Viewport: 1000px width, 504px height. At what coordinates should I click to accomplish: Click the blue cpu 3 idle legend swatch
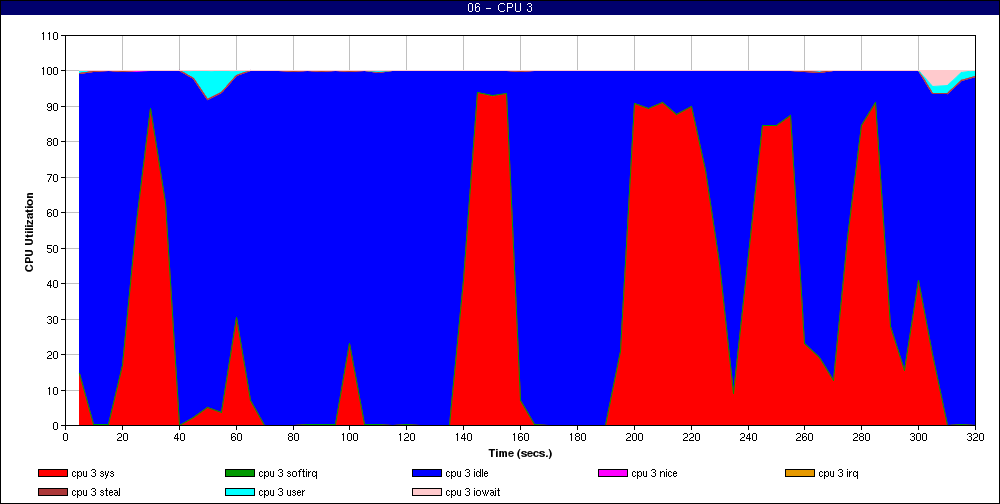click(x=427, y=473)
